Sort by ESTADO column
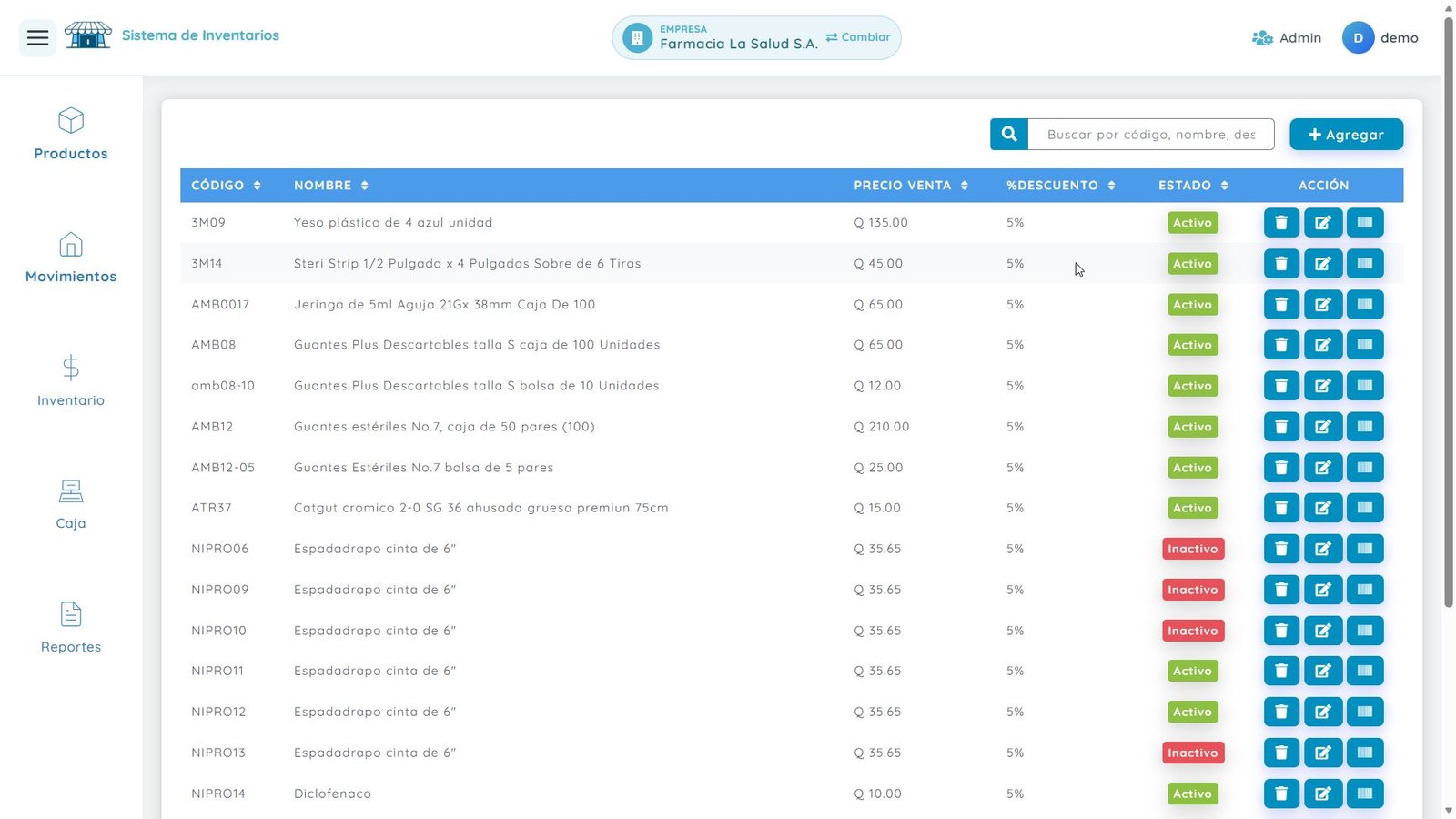1456x819 pixels. click(1193, 185)
